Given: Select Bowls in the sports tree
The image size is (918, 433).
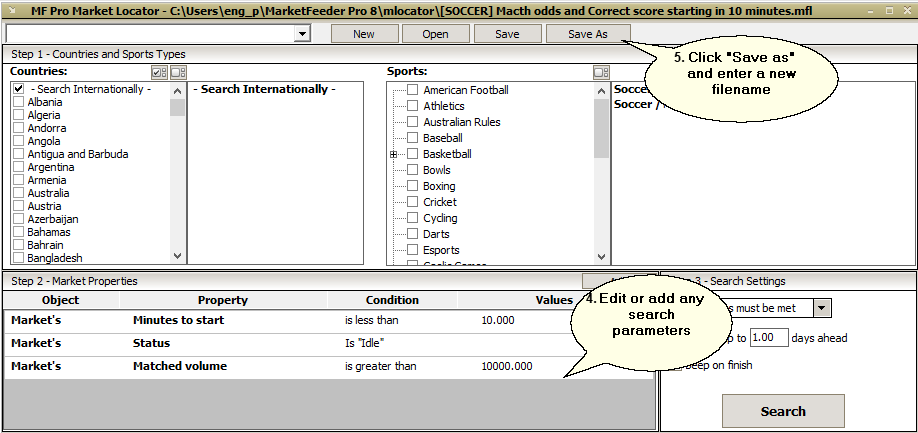Looking at the screenshot, I should click(x=437, y=170).
